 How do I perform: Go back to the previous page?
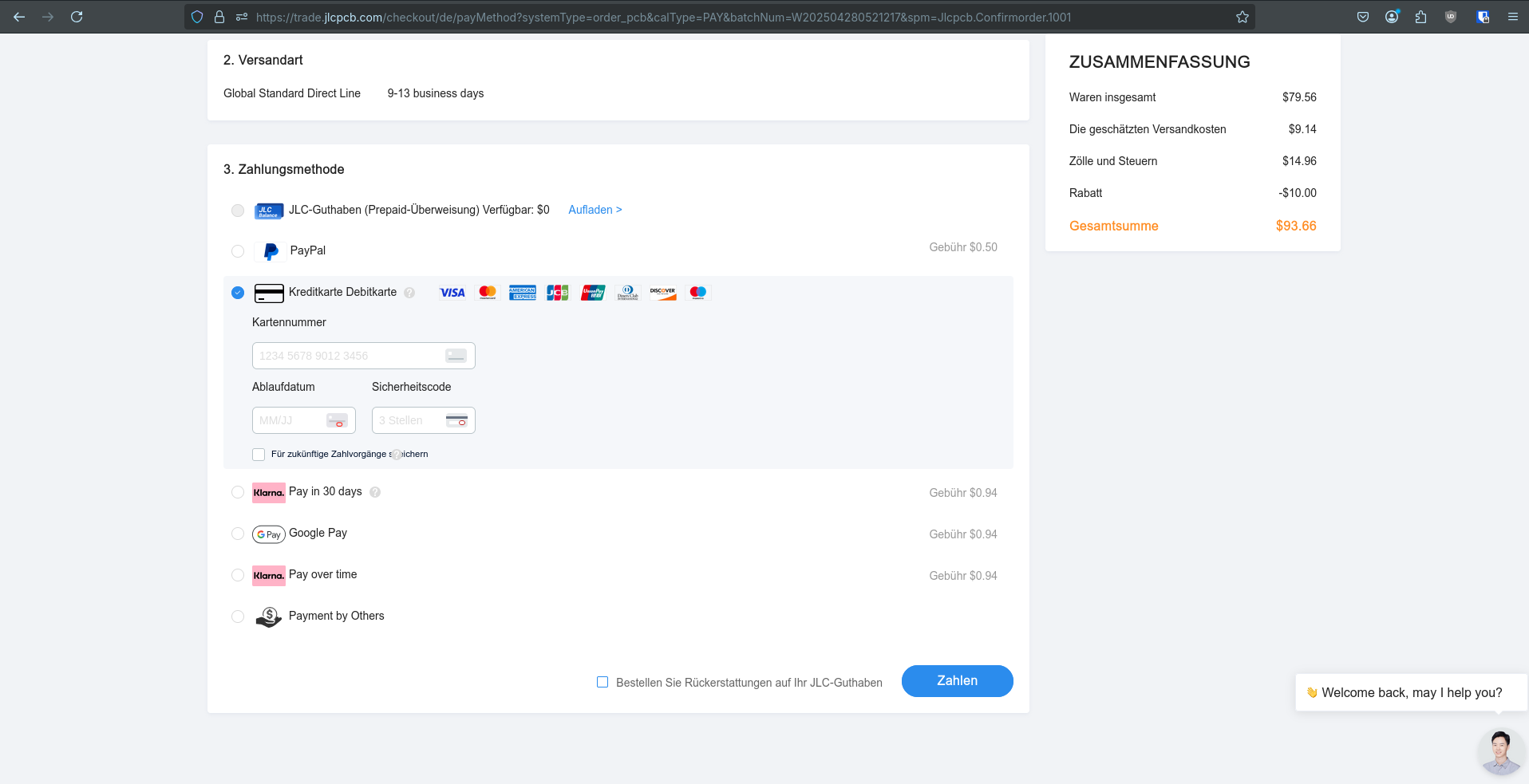(x=19, y=17)
